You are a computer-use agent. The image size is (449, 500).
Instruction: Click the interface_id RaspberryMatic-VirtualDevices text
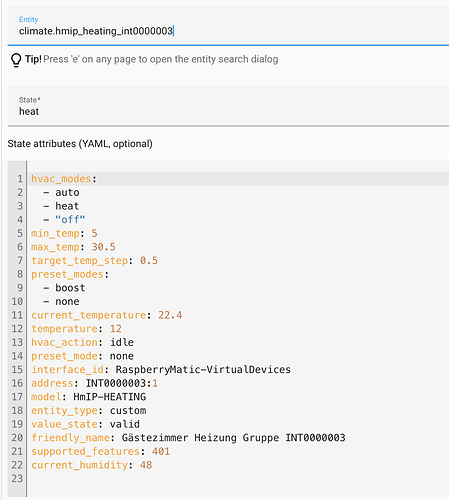[203, 370]
